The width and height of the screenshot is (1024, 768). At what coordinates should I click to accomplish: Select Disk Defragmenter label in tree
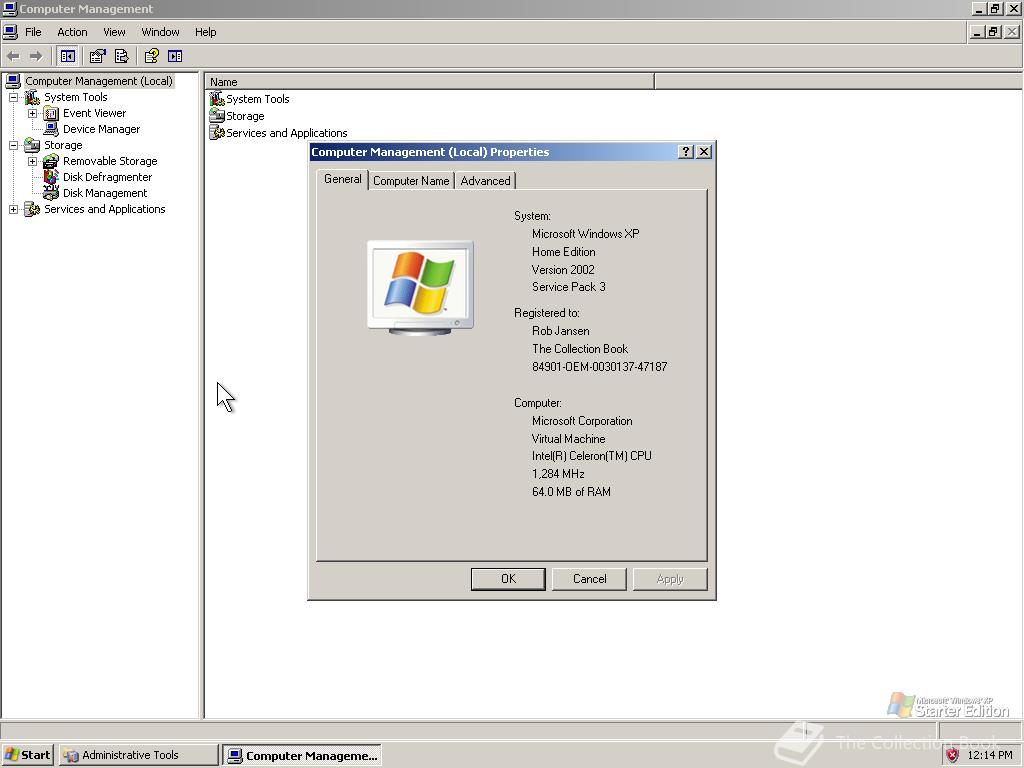point(107,177)
